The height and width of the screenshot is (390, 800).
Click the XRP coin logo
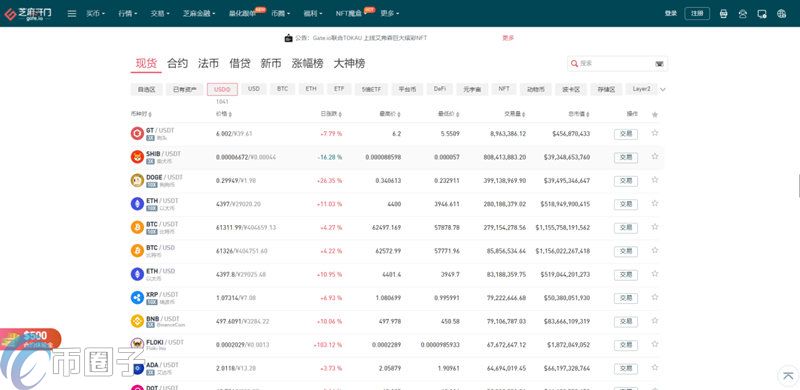pyautogui.click(x=137, y=298)
